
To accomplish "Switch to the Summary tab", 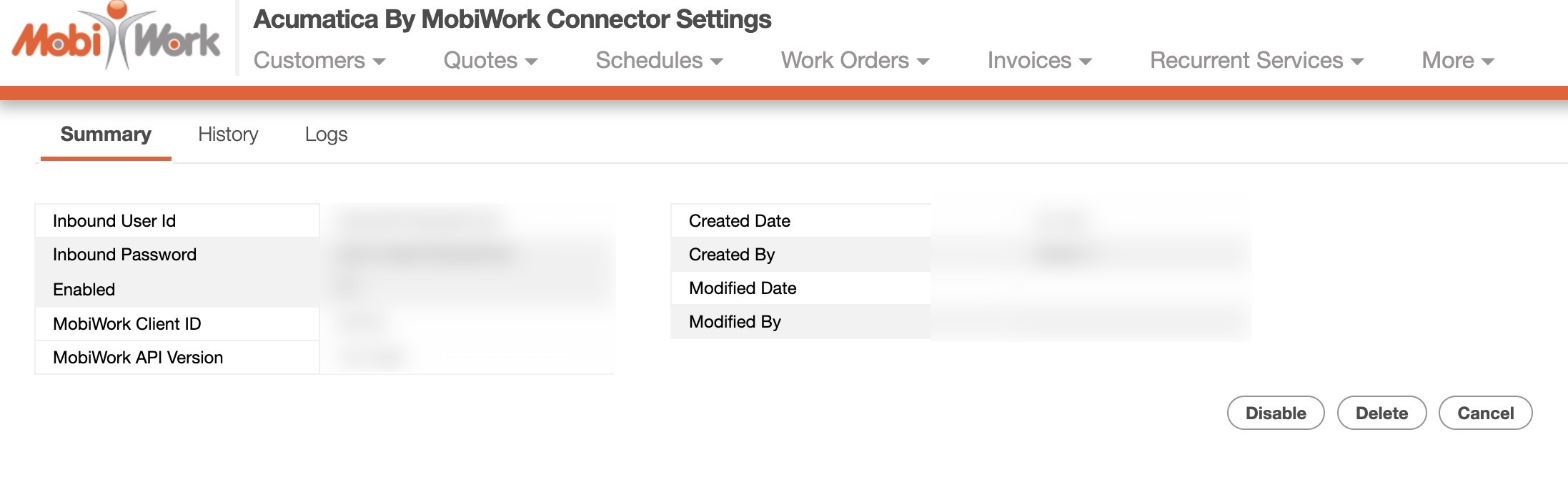I will click(106, 134).
